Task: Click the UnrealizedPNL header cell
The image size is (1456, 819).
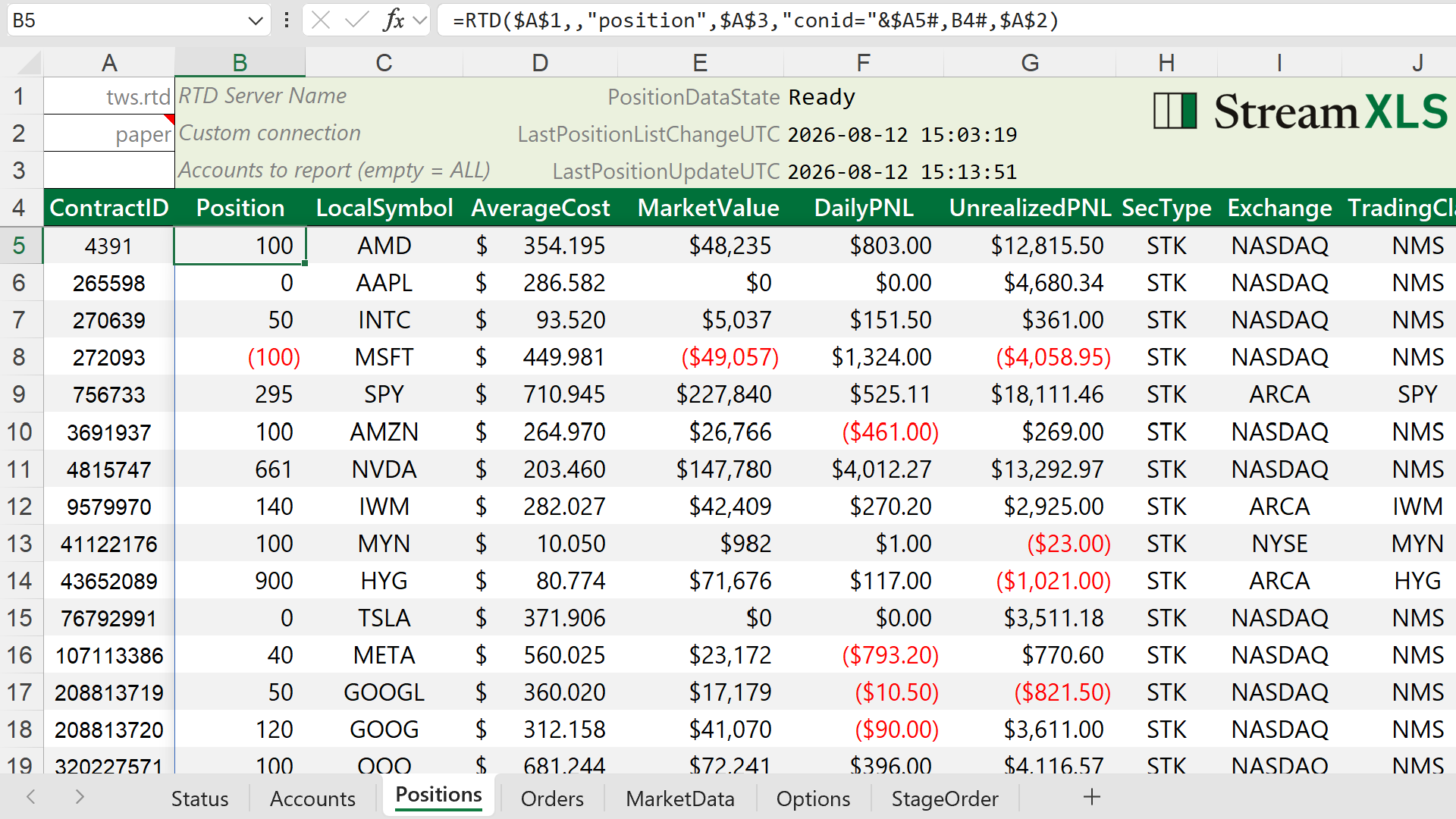Action: coord(1030,208)
